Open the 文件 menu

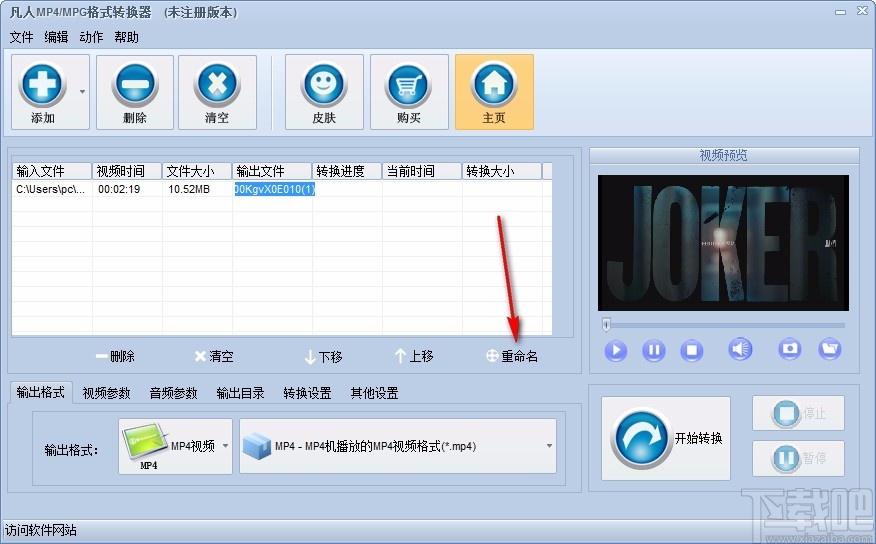21,37
